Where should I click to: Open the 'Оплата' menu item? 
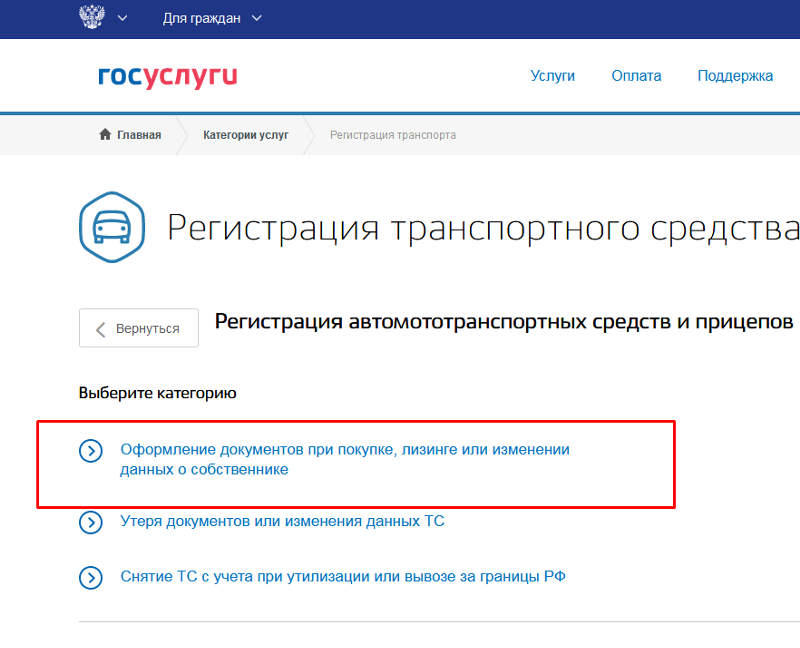pos(636,76)
